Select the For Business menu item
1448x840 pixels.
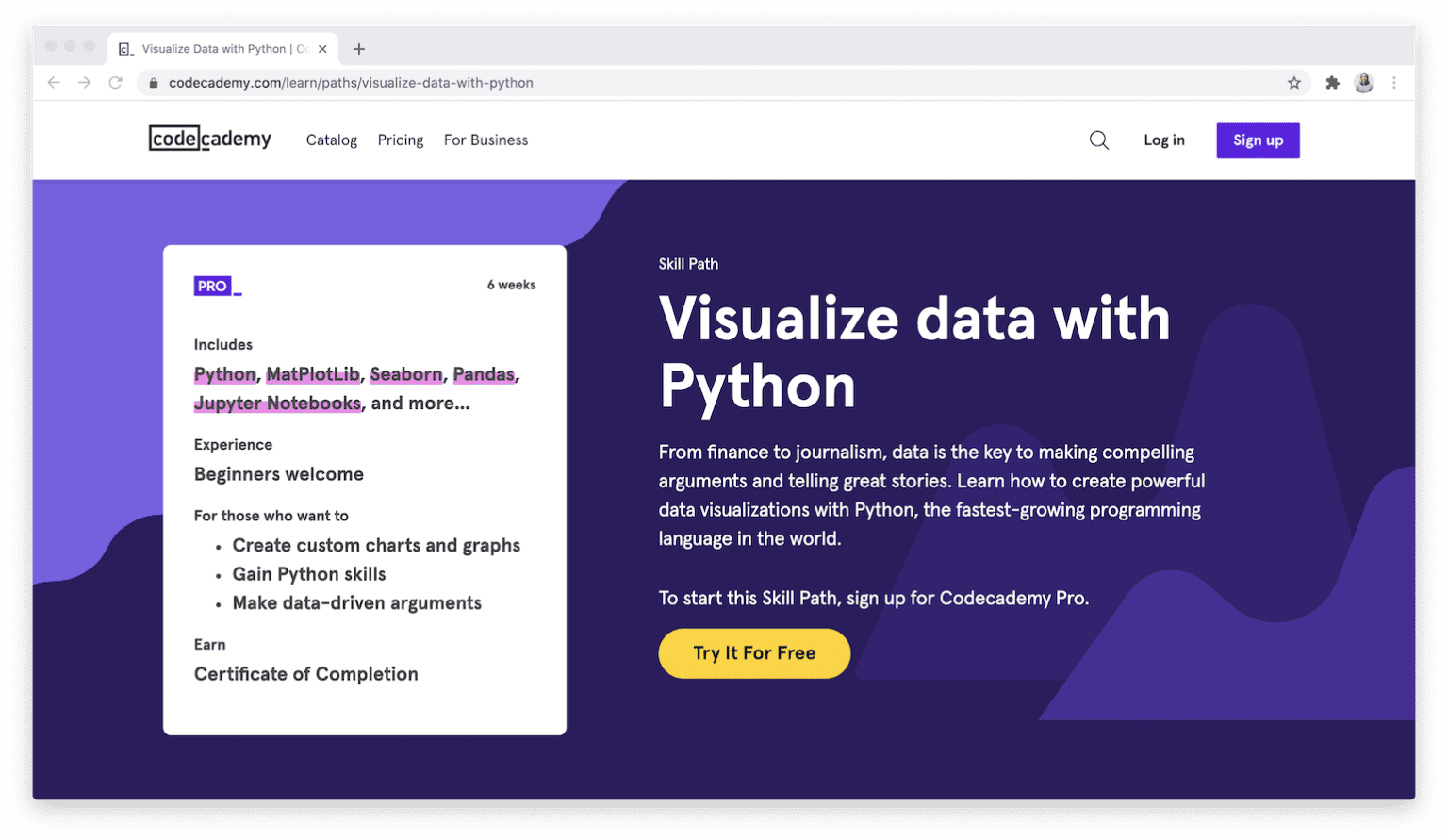point(485,140)
